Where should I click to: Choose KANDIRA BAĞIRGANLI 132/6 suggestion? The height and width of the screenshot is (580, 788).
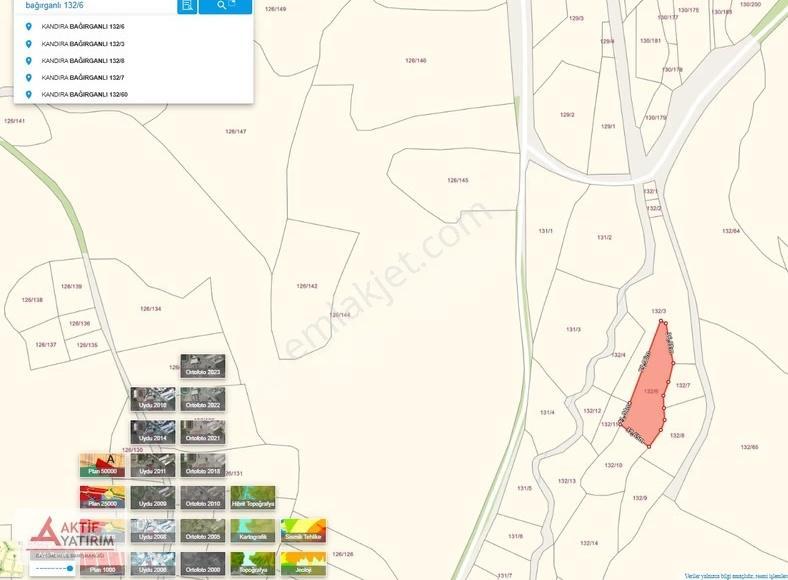pyautogui.click(x=133, y=27)
